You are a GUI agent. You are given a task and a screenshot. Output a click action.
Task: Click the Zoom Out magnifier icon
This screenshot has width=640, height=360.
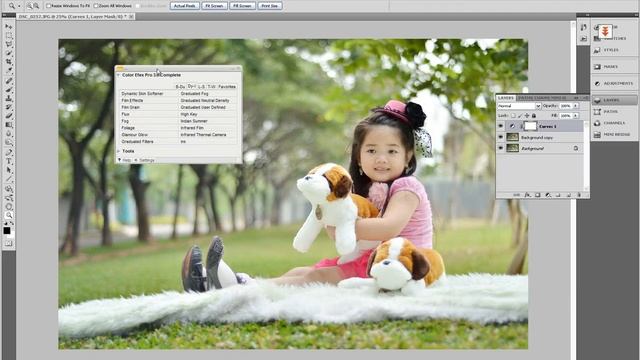click(x=36, y=6)
